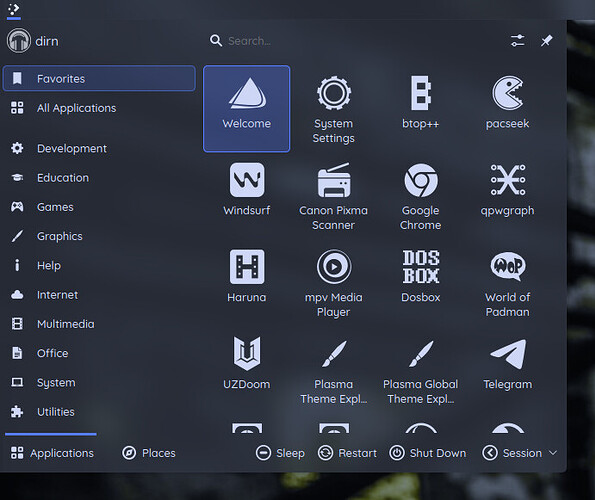Image resolution: width=595 pixels, height=500 pixels.
Task: Click the dirn user avatar
Action: 19,41
